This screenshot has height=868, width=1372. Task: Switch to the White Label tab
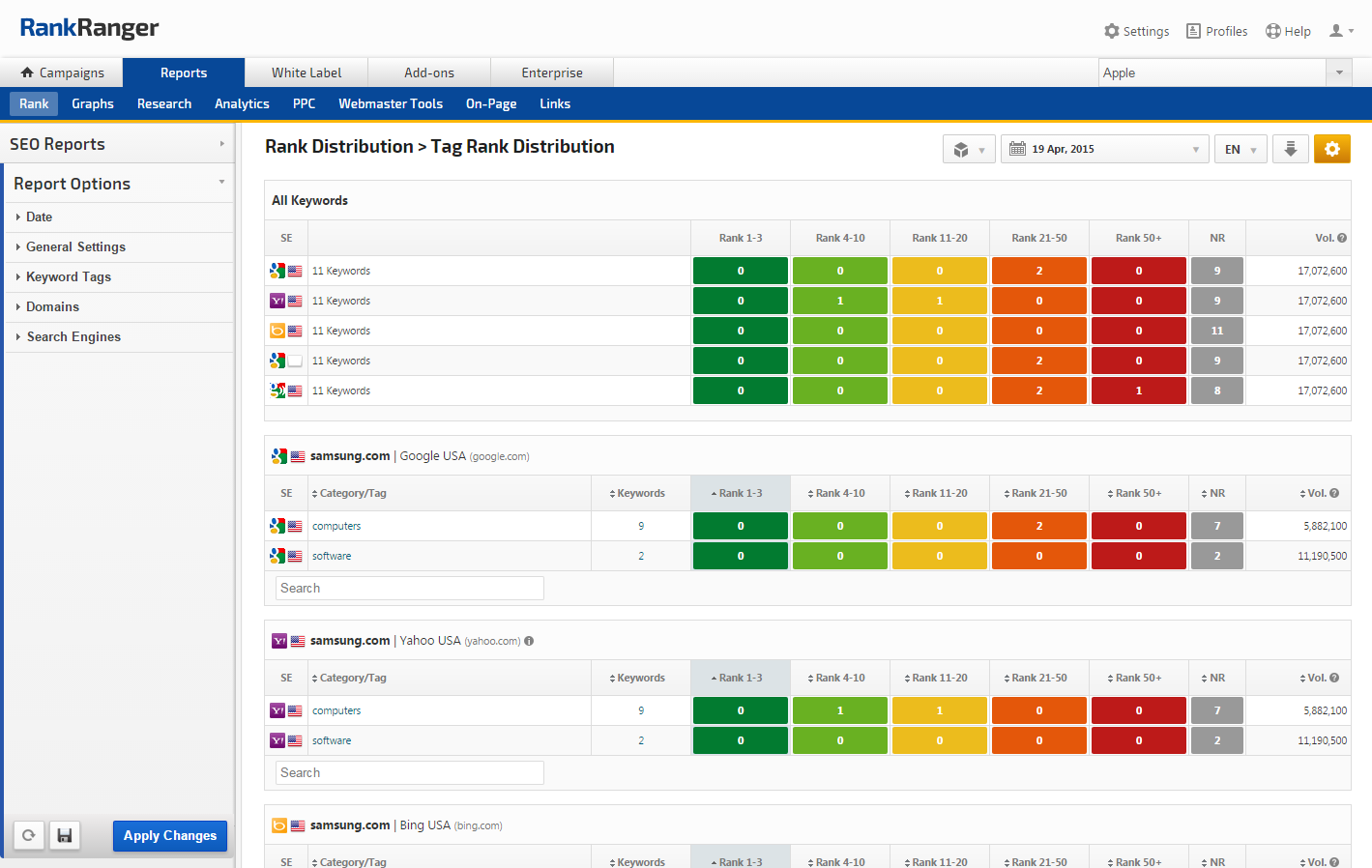(x=307, y=72)
